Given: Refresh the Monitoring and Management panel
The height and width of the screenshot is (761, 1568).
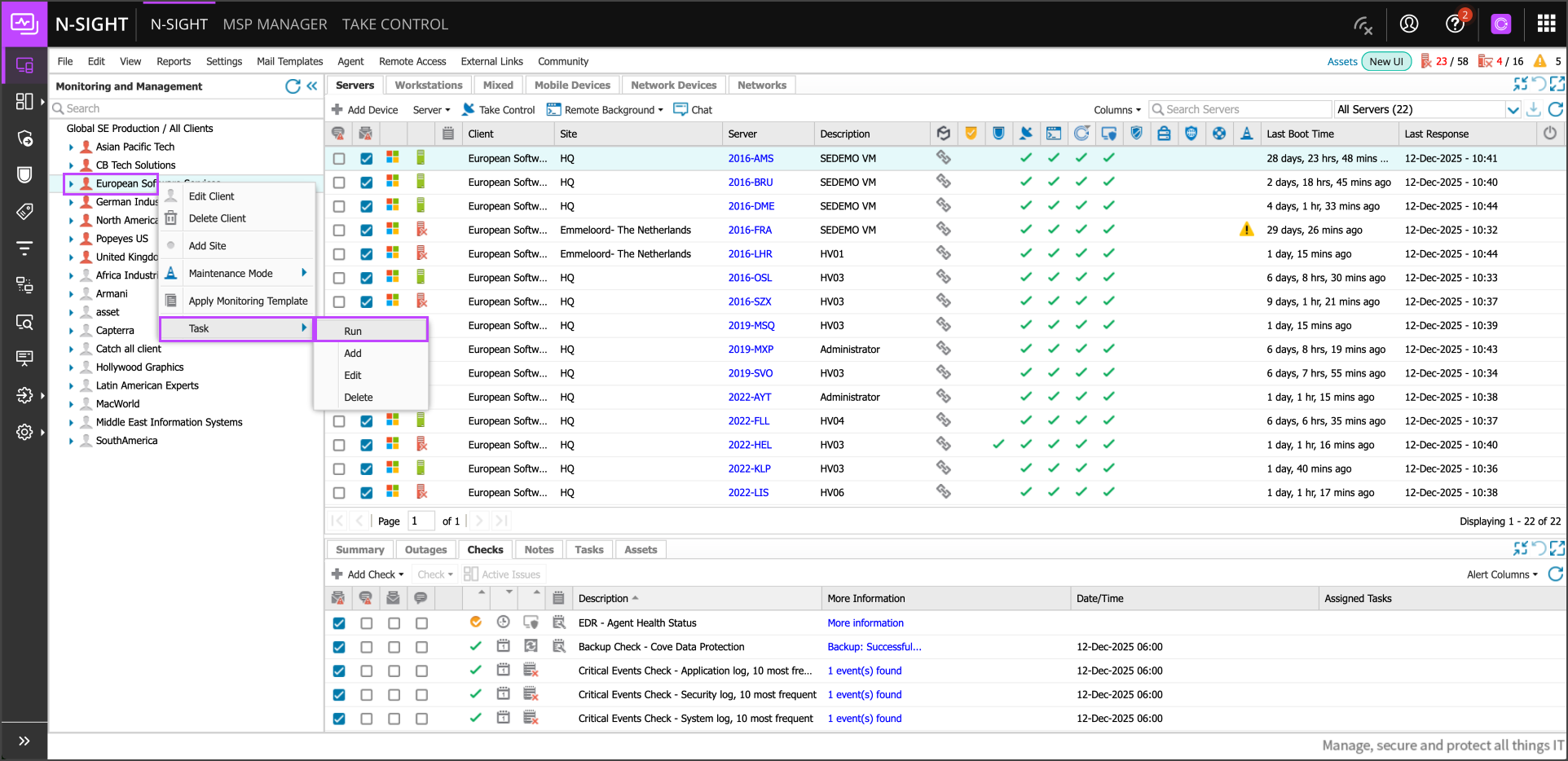Looking at the screenshot, I should (293, 86).
